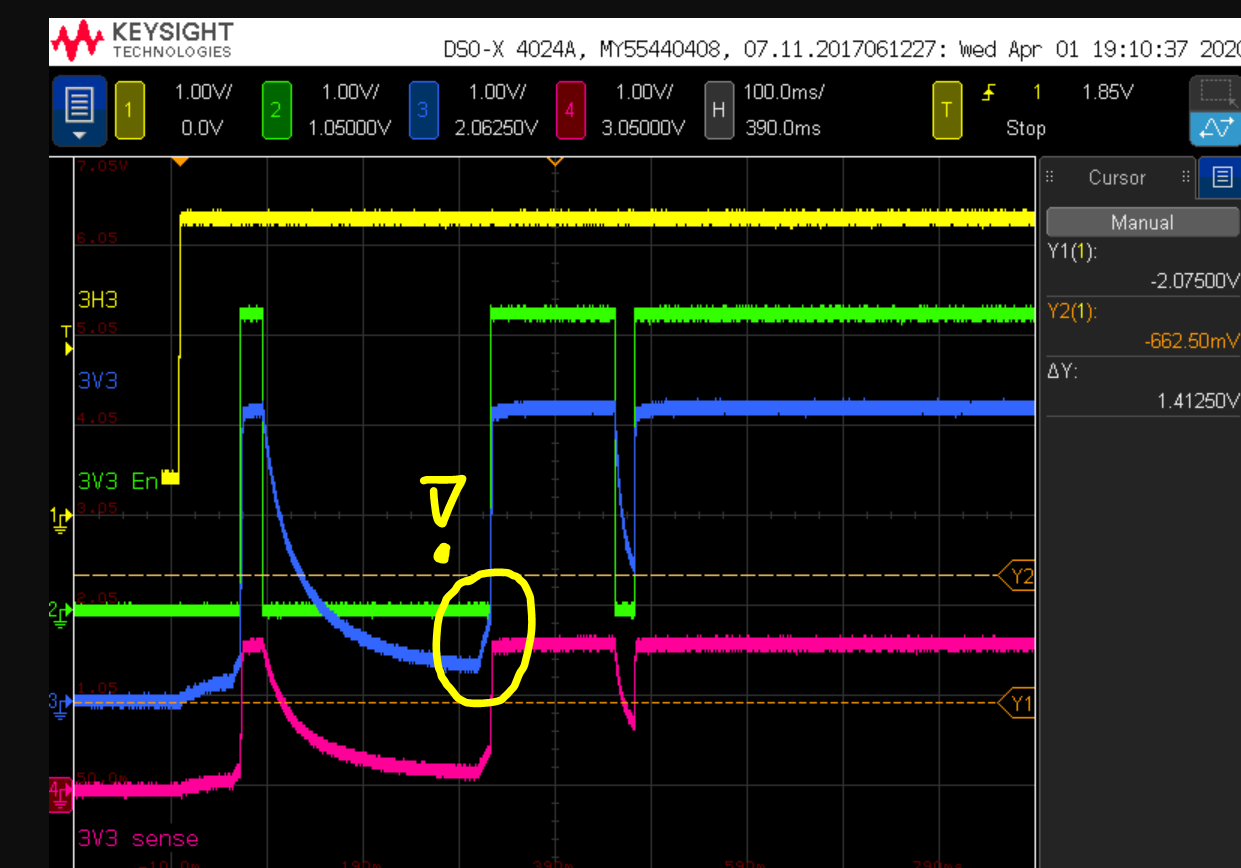
Task: Click the blue 3V3 channel label
Action: 98,380
